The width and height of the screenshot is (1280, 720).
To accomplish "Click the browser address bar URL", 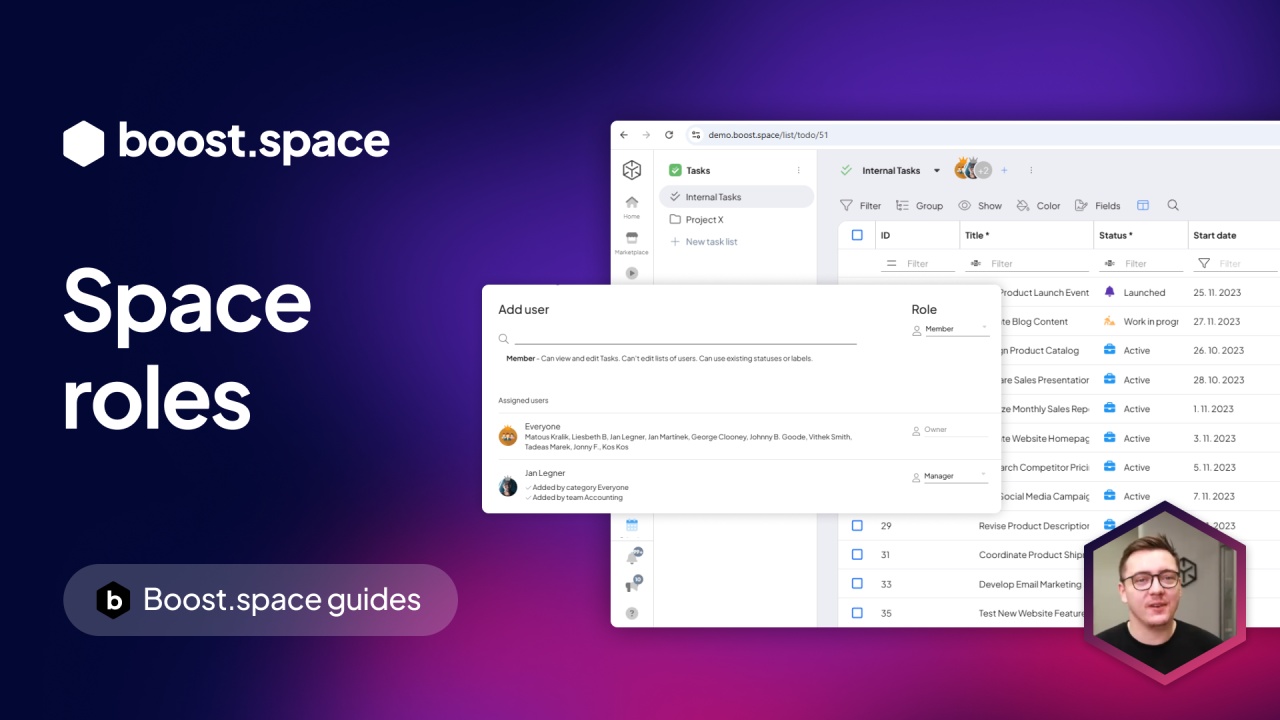I will 768,135.
